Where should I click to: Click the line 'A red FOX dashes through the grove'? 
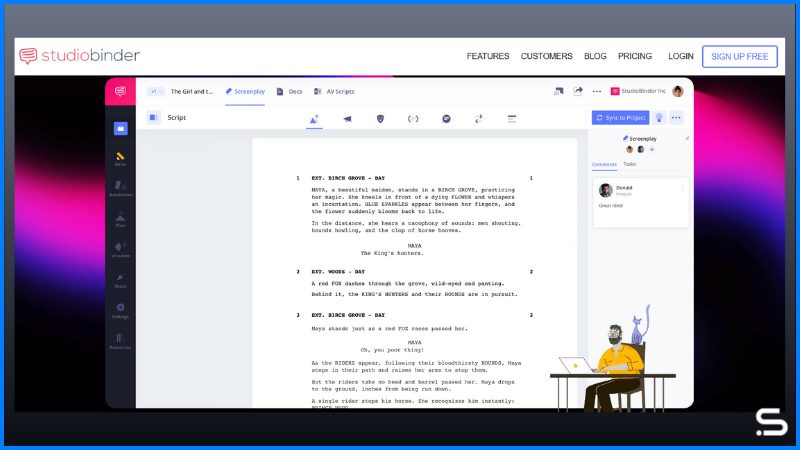pyautogui.click(x=408, y=284)
